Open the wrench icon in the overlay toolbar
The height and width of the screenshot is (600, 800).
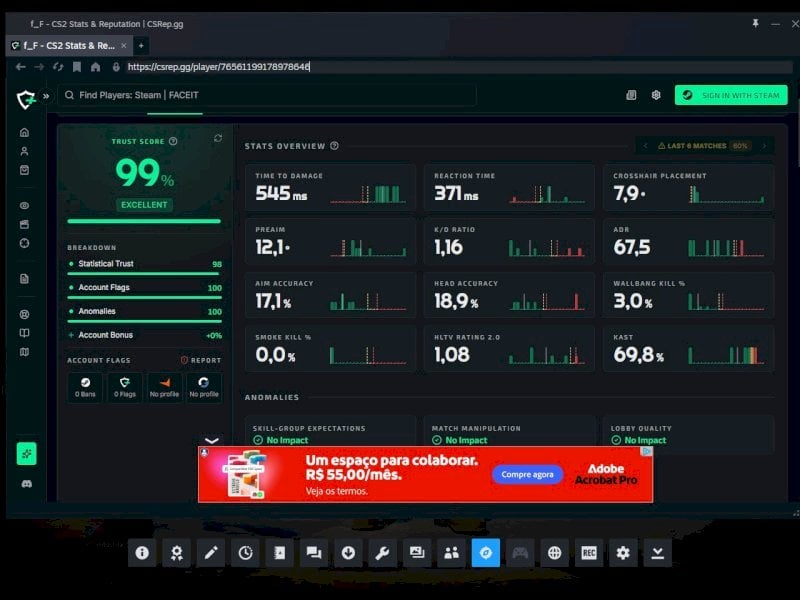383,553
